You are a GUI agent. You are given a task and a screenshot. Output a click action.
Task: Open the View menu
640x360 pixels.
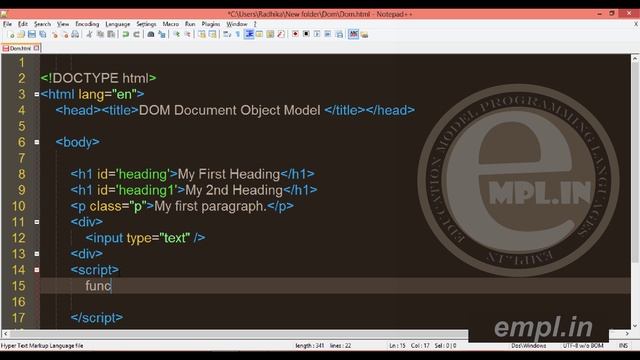[63, 24]
